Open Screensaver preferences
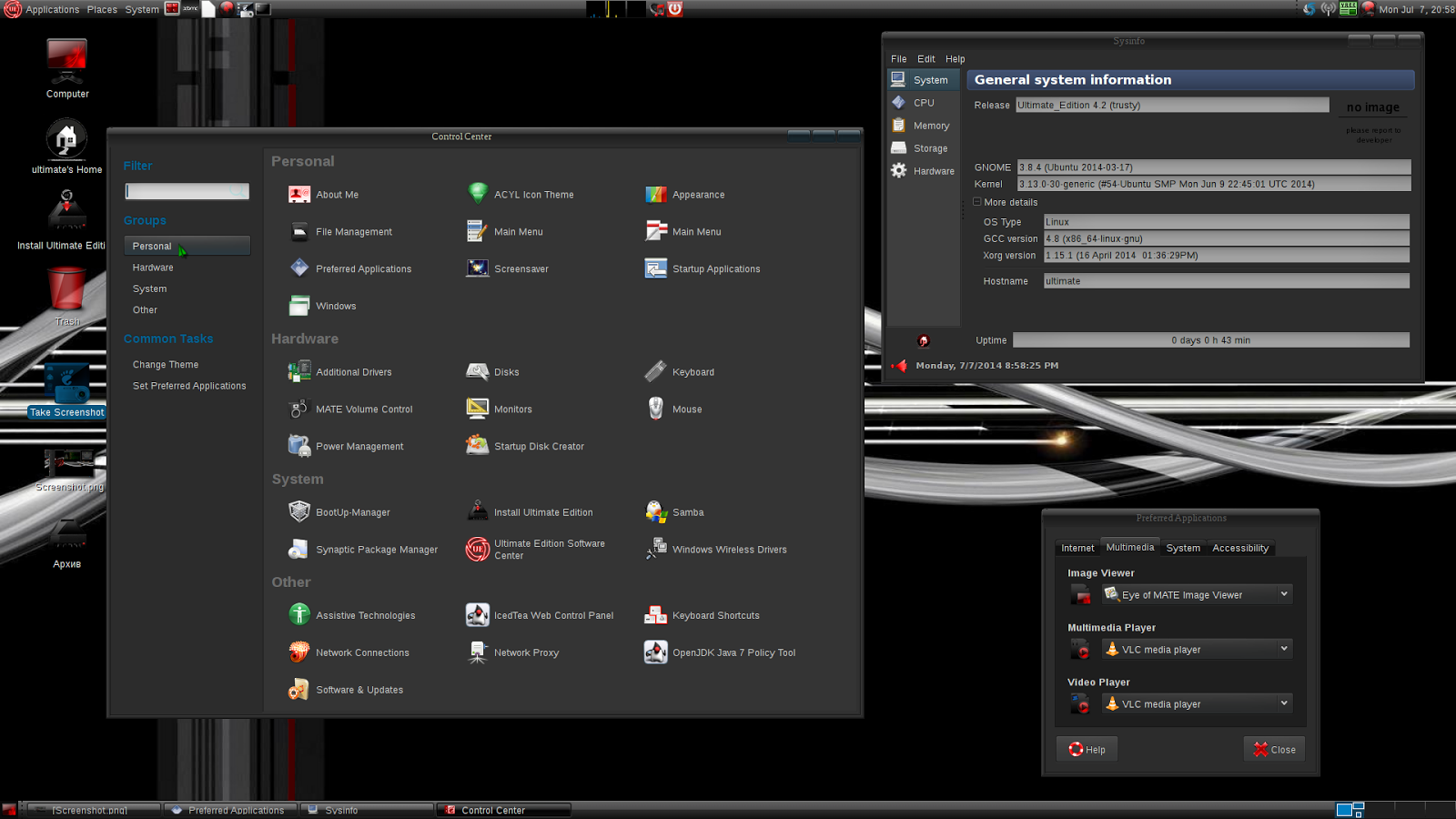 tap(509, 269)
